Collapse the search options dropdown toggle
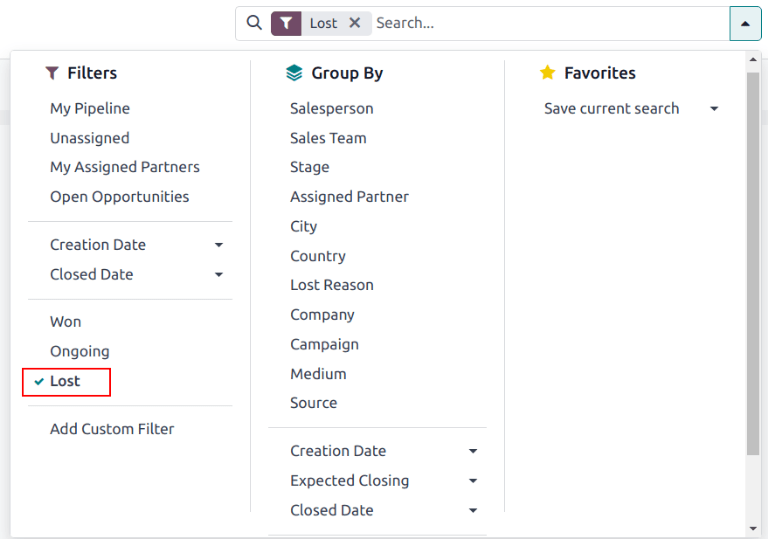Screen dimensions: 768x539 pos(745,23)
